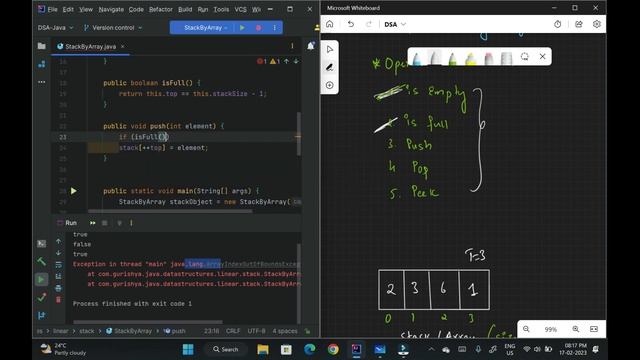This screenshot has height=360, width=640.
Task: Select the green pen in ink toolbar
Action: coord(453,58)
